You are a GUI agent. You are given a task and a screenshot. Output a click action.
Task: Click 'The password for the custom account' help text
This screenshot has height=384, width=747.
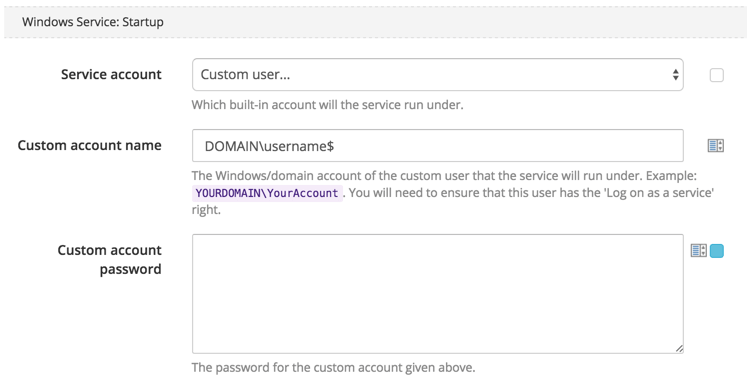(x=333, y=368)
